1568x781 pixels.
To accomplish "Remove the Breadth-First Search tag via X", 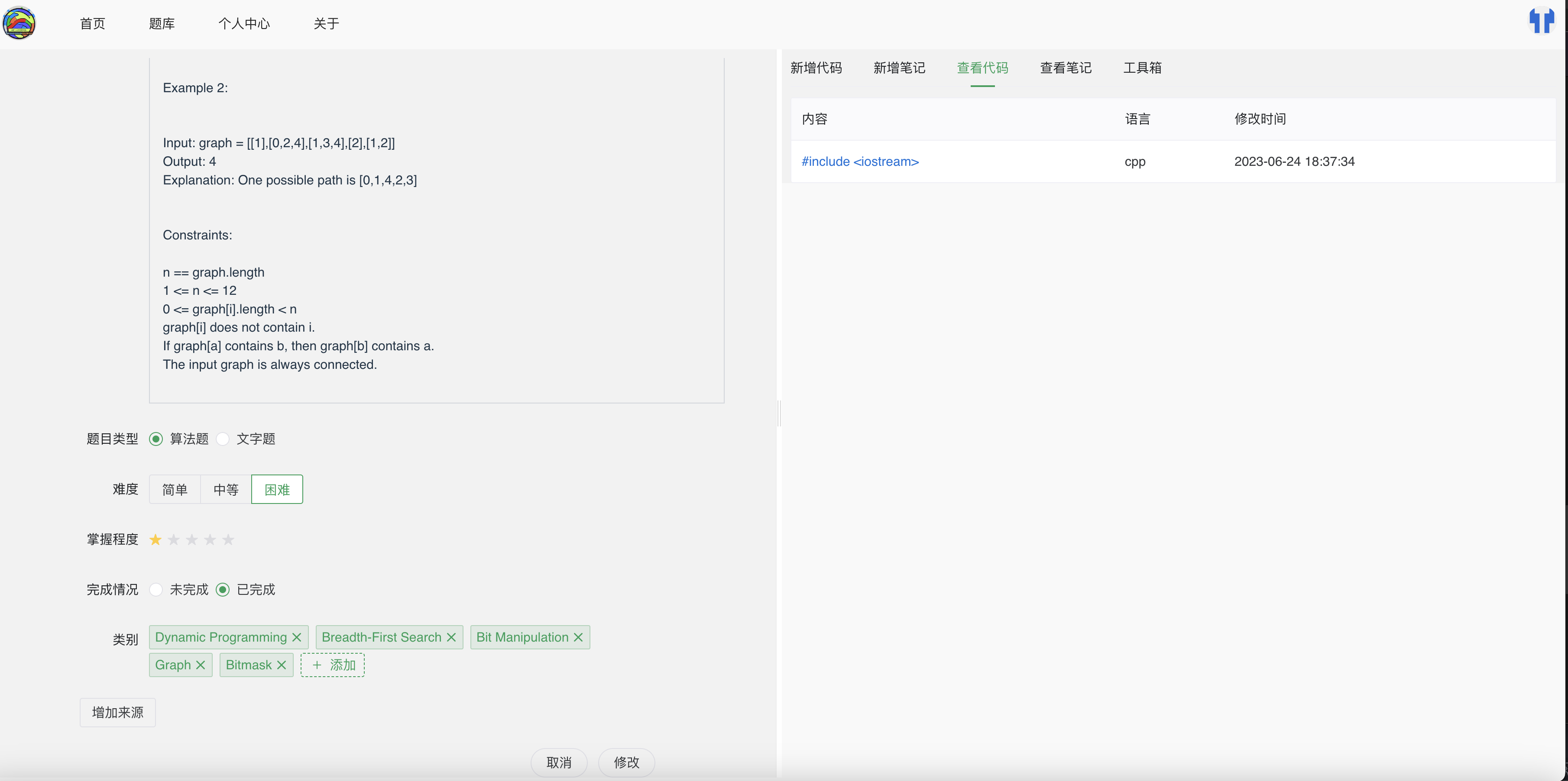I will (x=451, y=637).
